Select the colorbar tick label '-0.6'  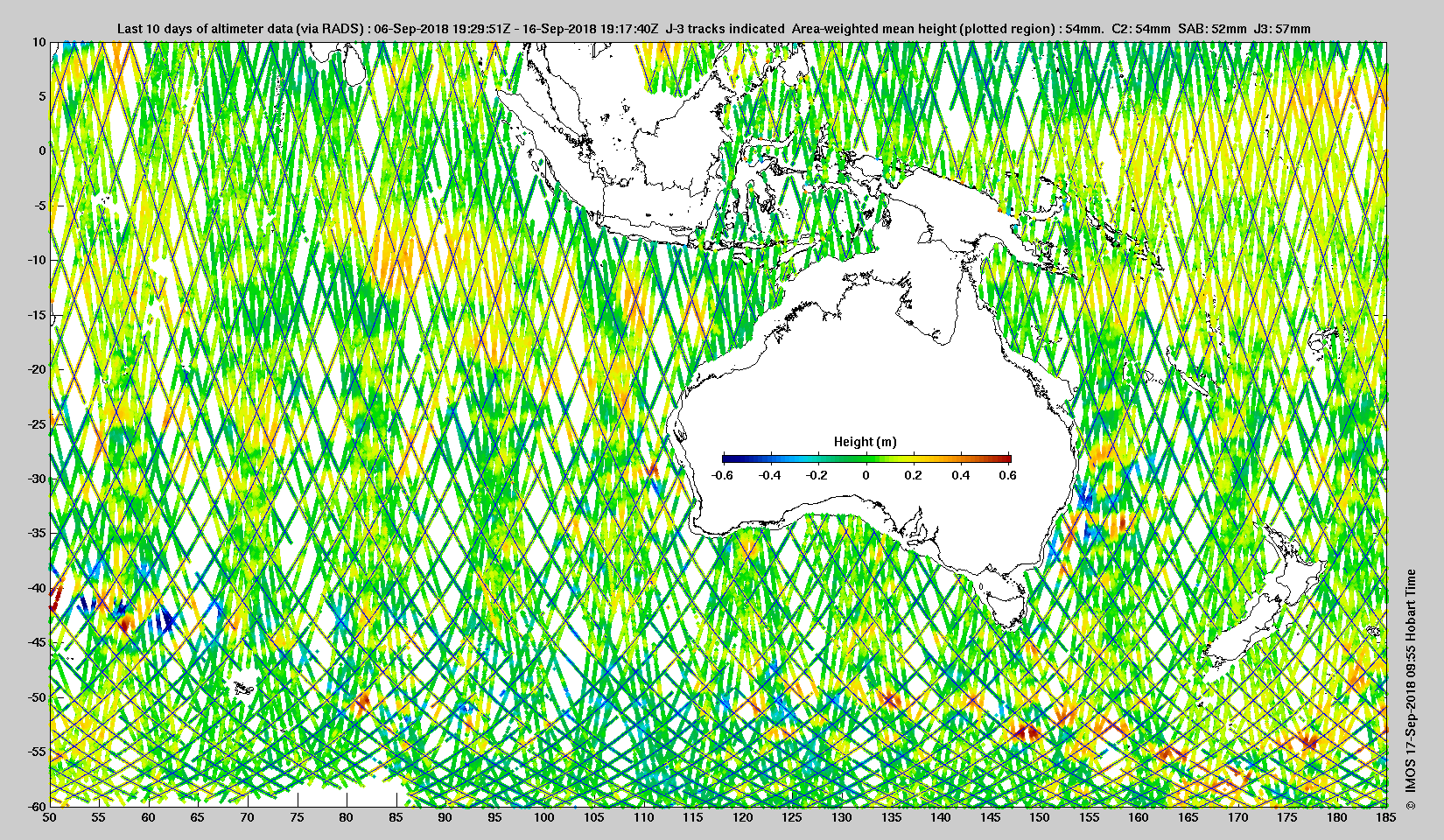[x=722, y=475]
